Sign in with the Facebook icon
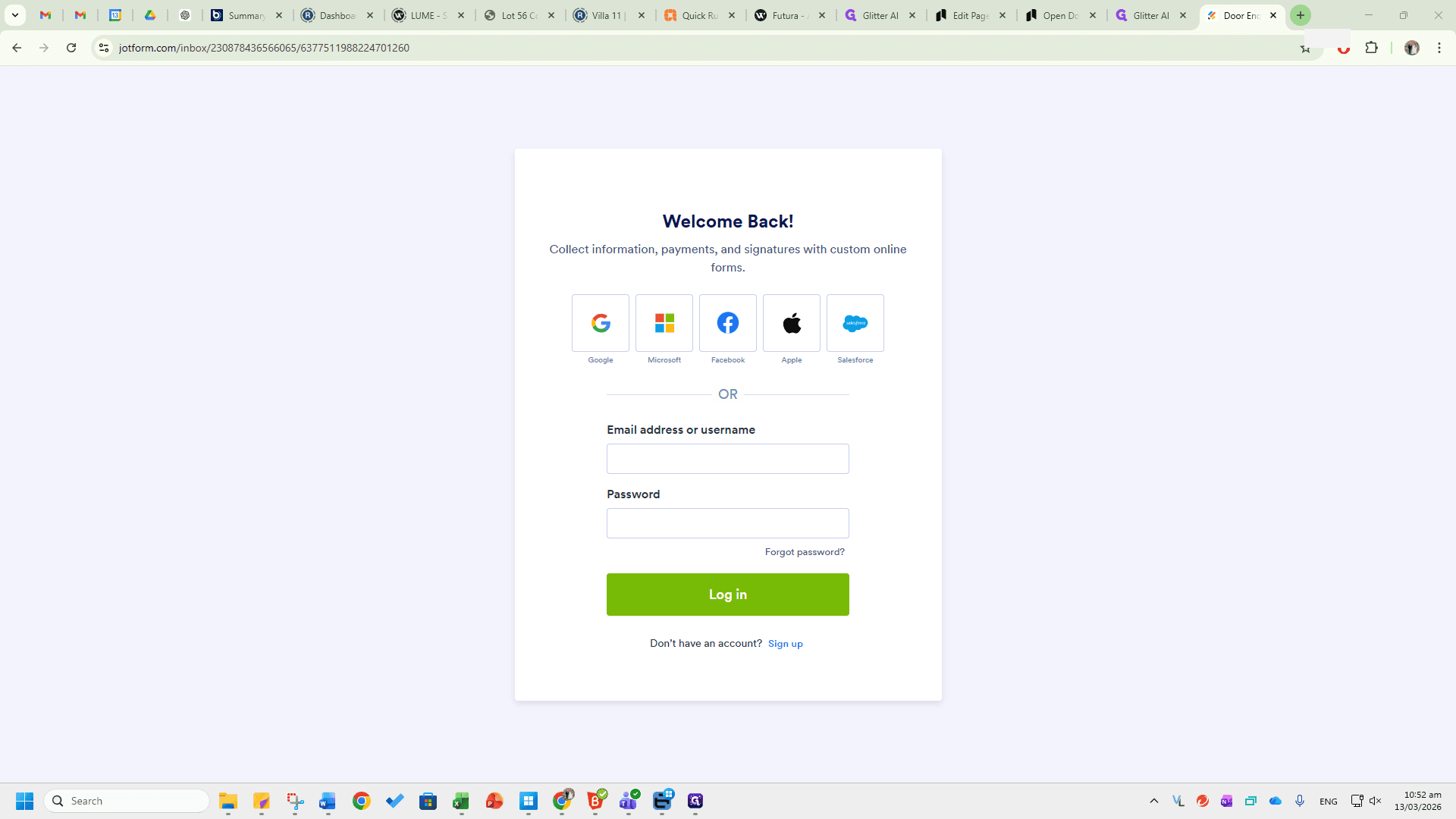Image resolution: width=1456 pixels, height=819 pixels. coord(728,323)
